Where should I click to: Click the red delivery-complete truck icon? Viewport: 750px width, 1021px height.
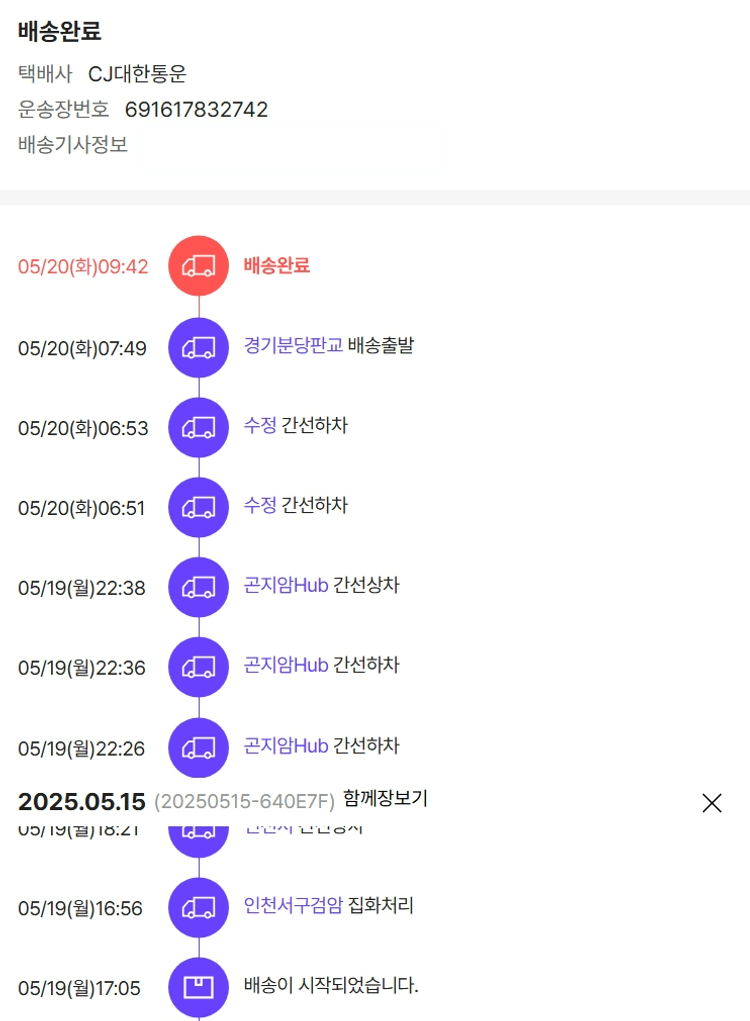(198, 266)
